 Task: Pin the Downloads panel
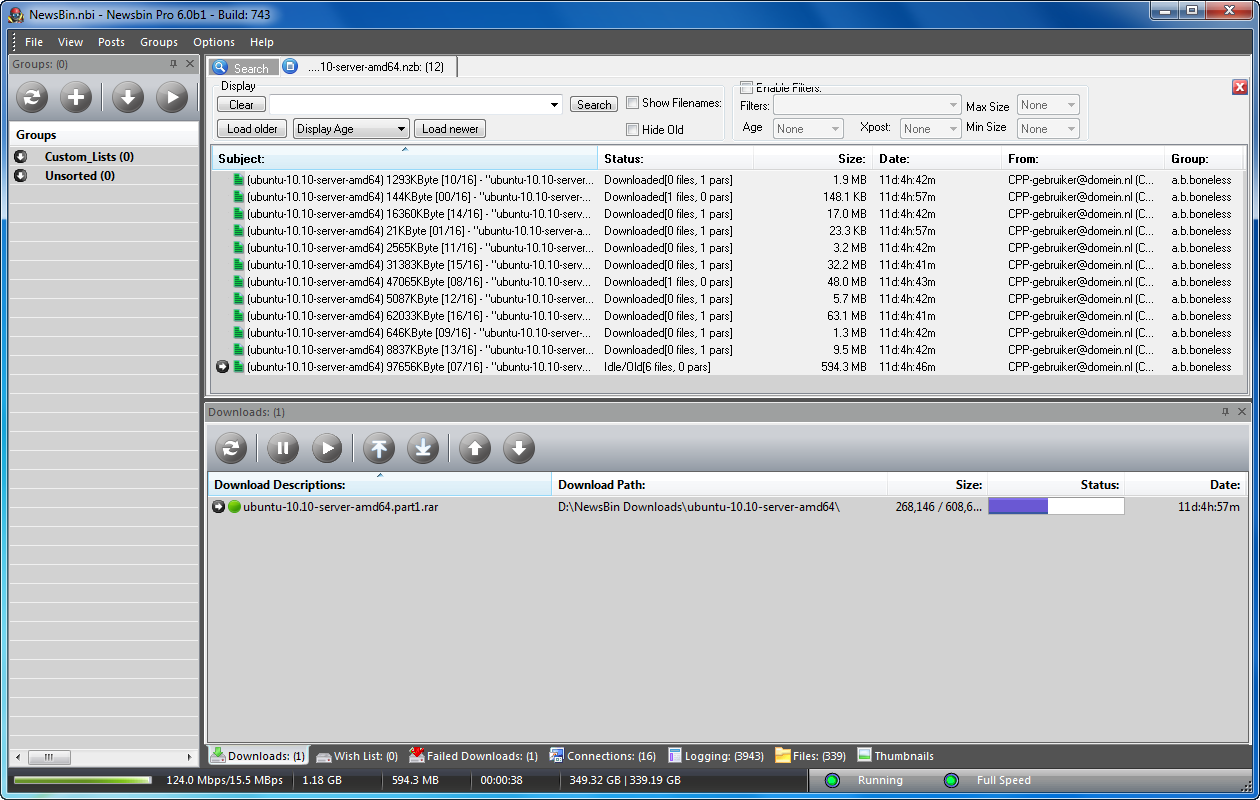click(1225, 412)
